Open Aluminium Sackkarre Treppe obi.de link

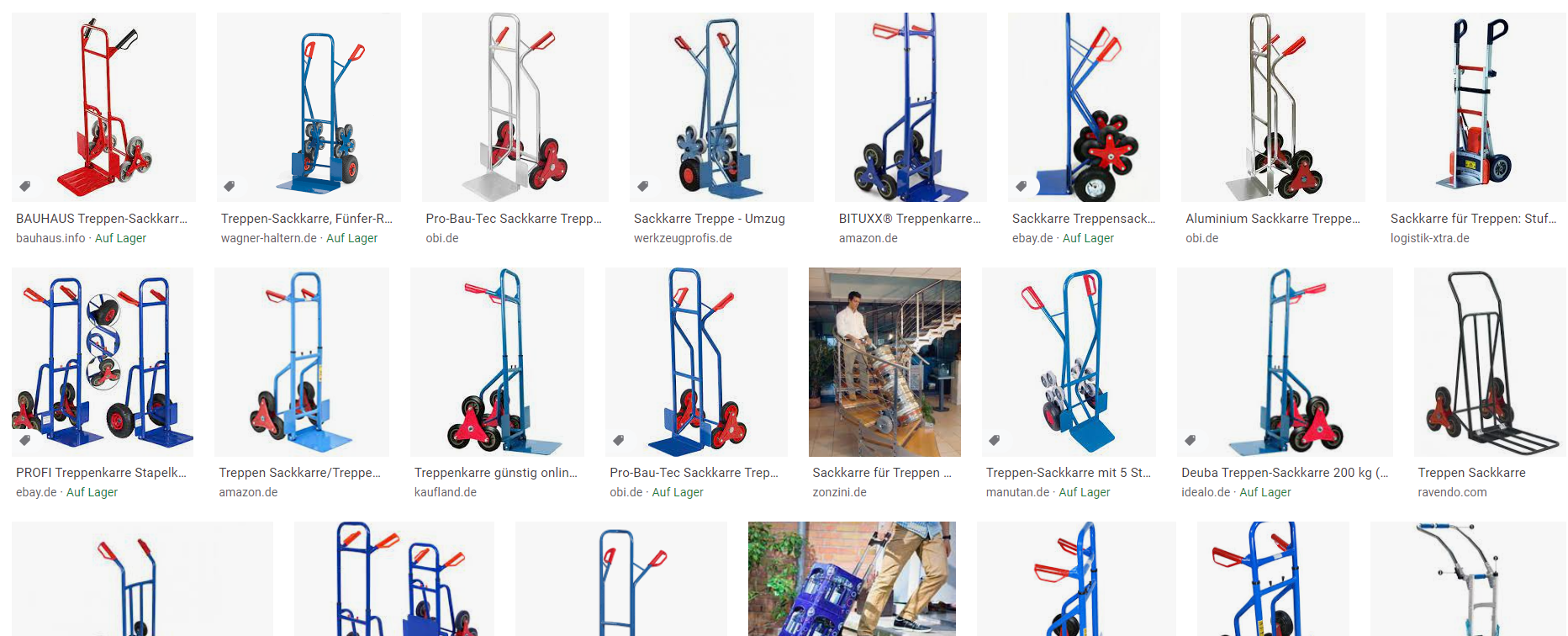pyautogui.click(x=1273, y=219)
